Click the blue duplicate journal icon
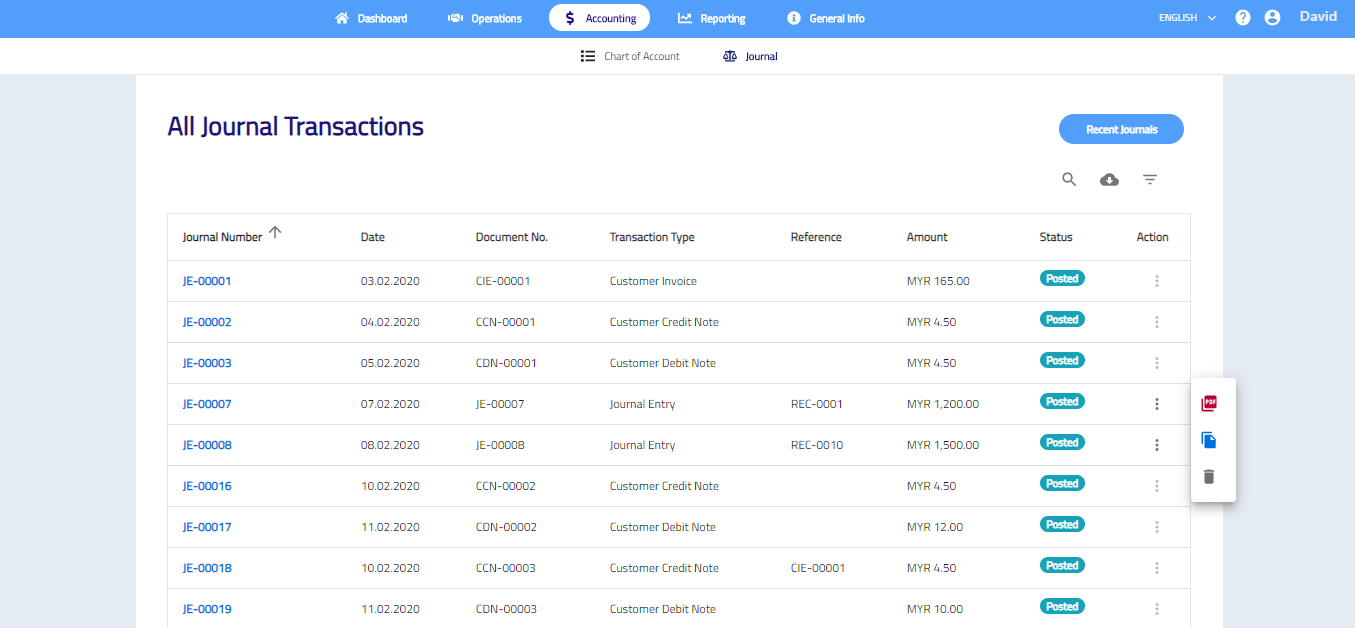Viewport: 1355px width, 628px height. tap(1209, 440)
